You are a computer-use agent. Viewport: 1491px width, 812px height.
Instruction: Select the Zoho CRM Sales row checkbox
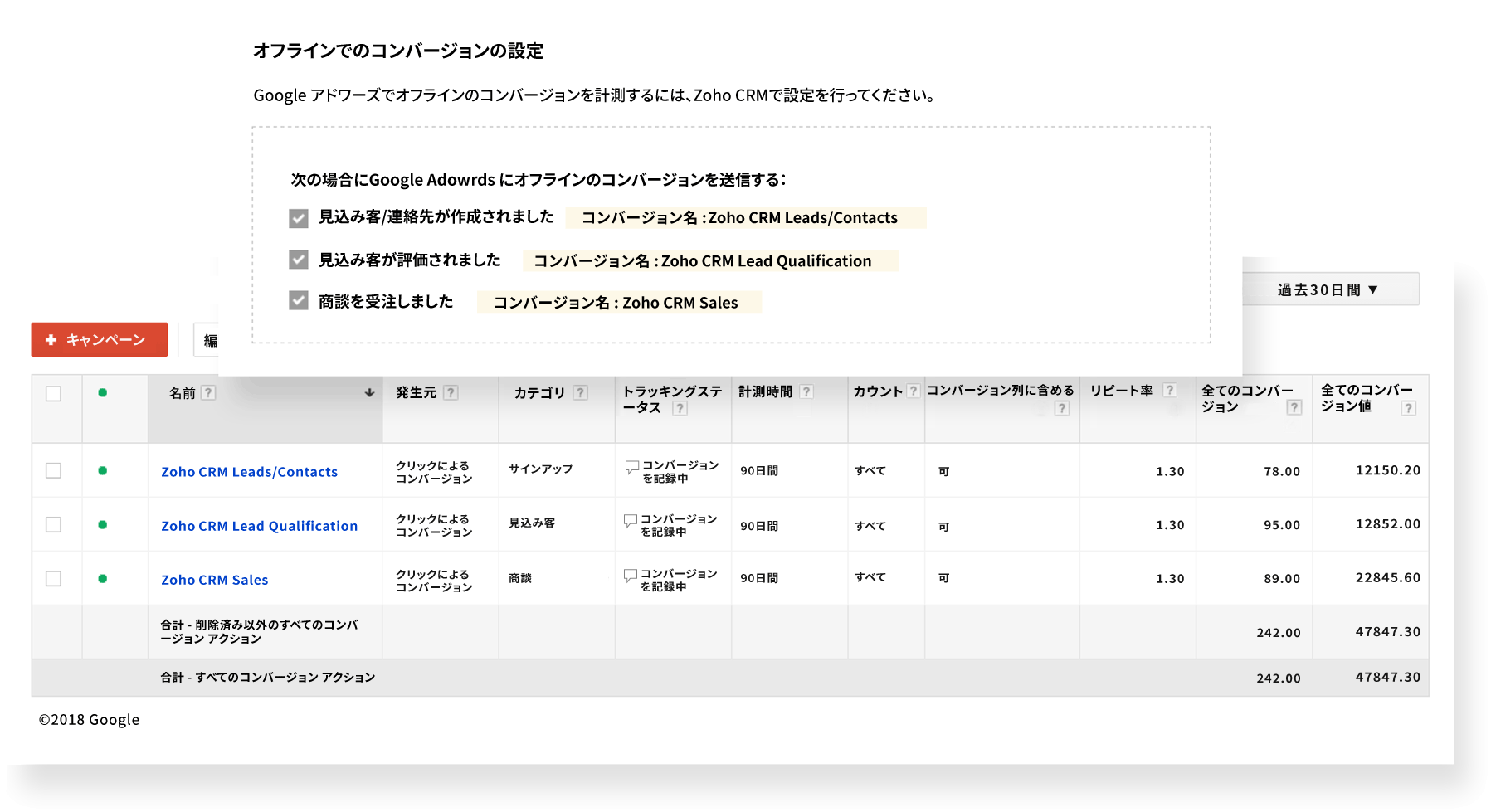54,579
